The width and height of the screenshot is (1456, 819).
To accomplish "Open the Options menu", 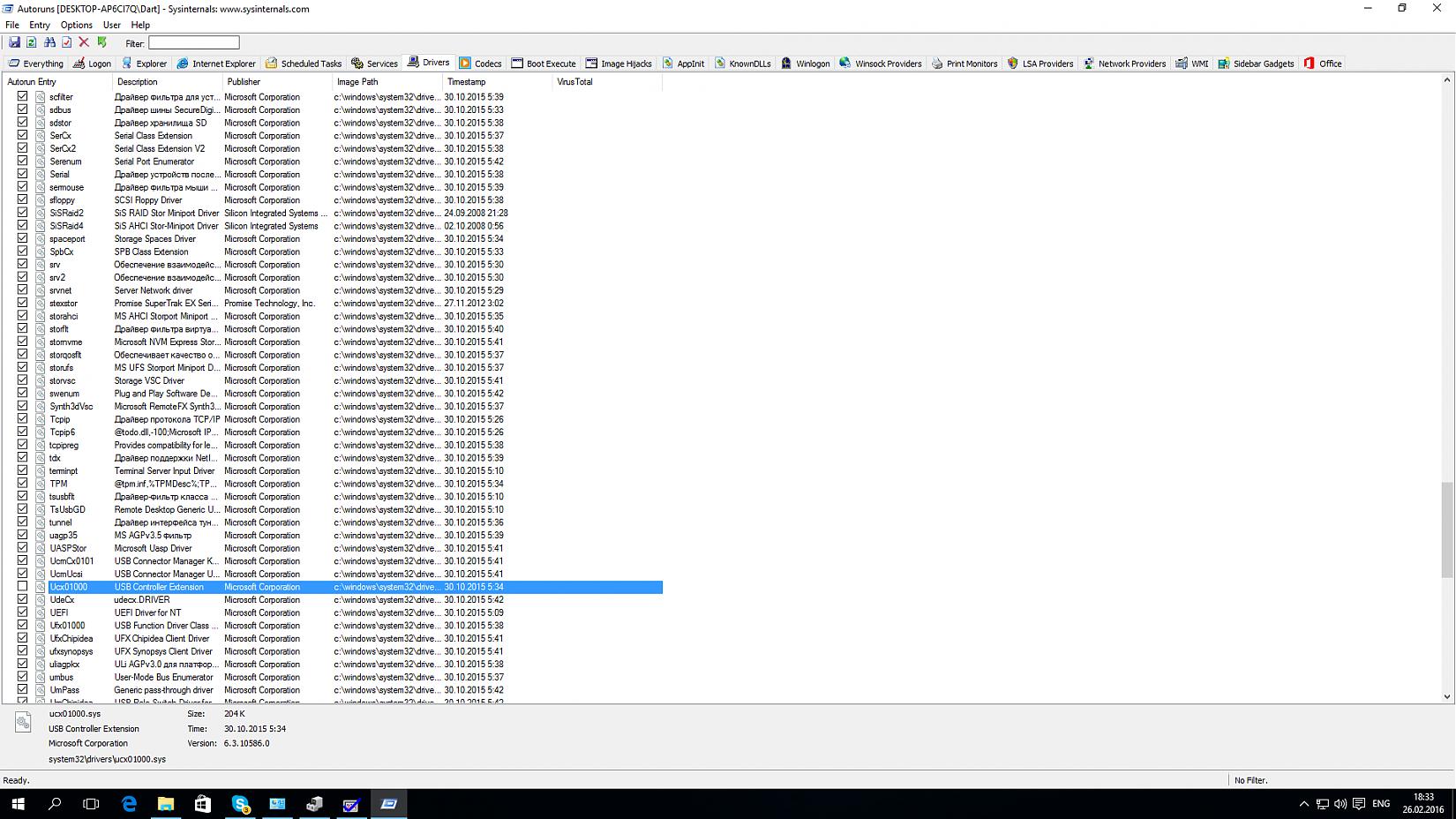I will [x=76, y=25].
